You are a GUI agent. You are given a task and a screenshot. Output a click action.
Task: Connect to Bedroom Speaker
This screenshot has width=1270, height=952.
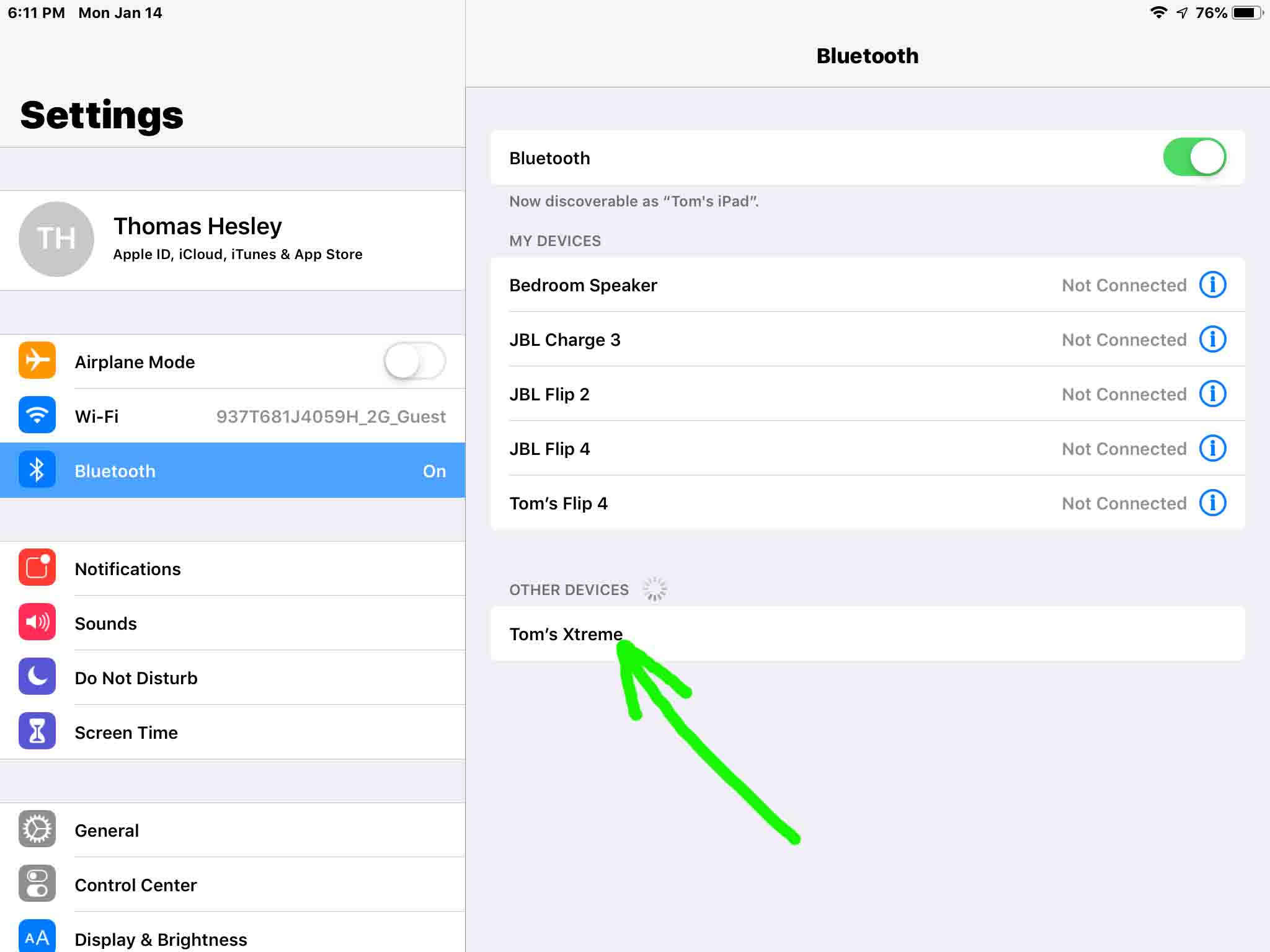[868, 284]
